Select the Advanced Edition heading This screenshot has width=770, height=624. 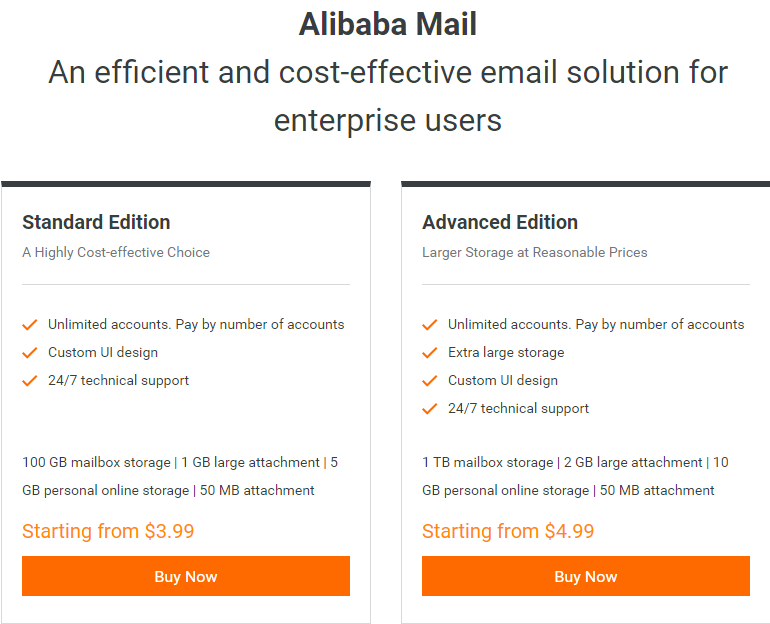(x=500, y=222)
